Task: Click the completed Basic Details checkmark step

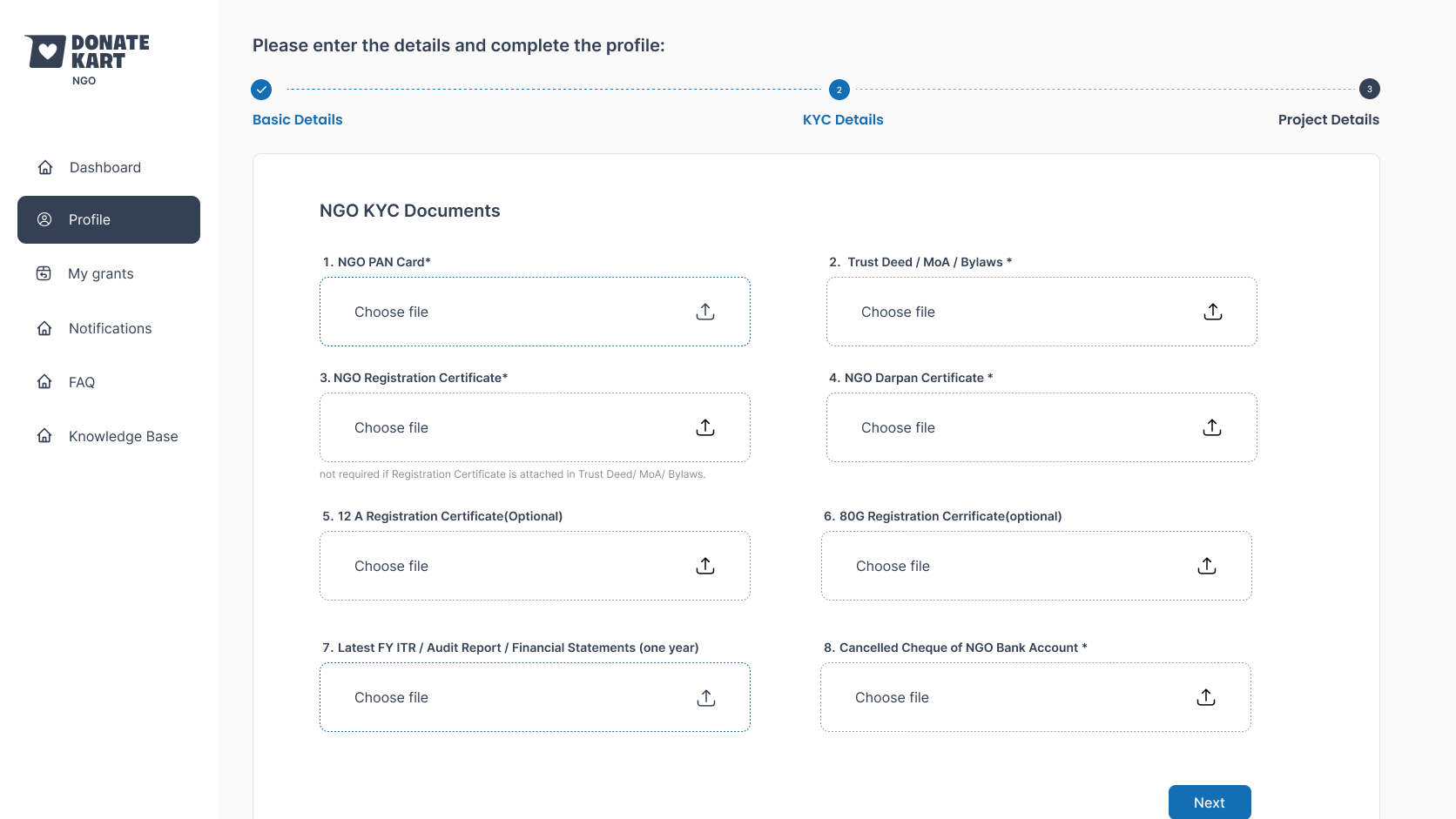Action: point(261,90)
